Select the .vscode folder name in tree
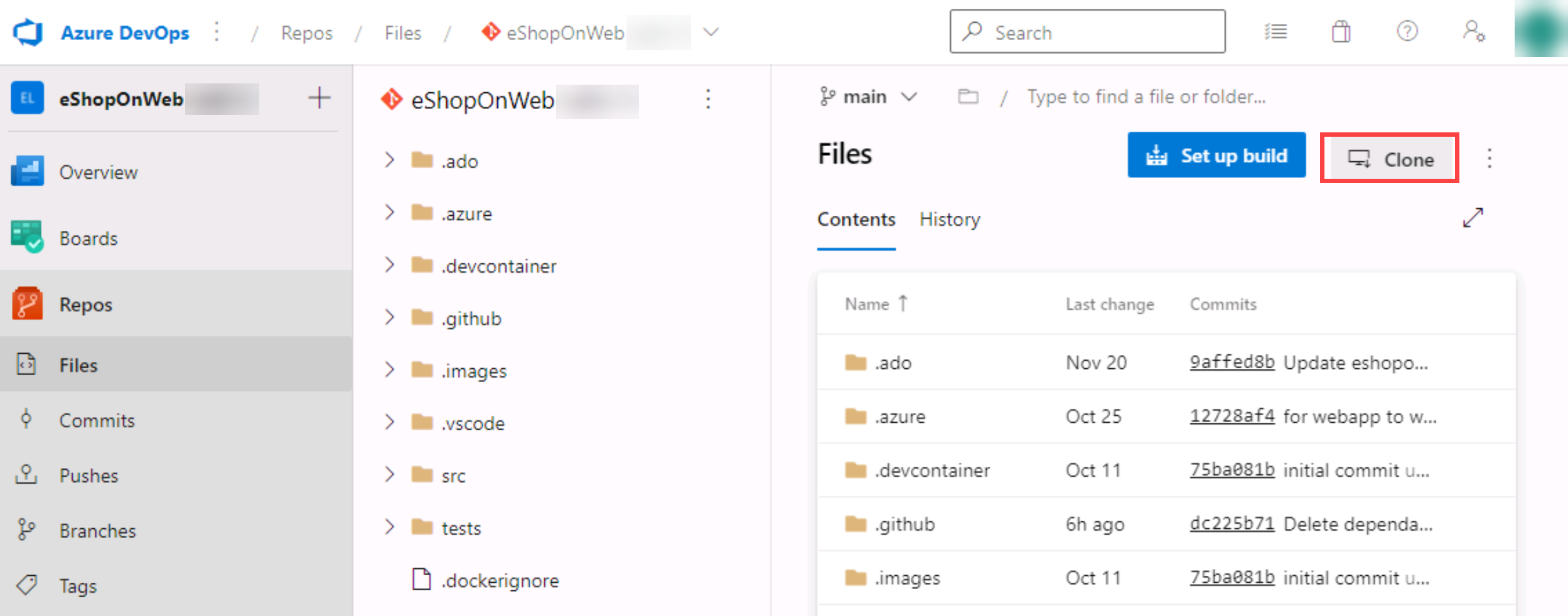 (473, 423)
